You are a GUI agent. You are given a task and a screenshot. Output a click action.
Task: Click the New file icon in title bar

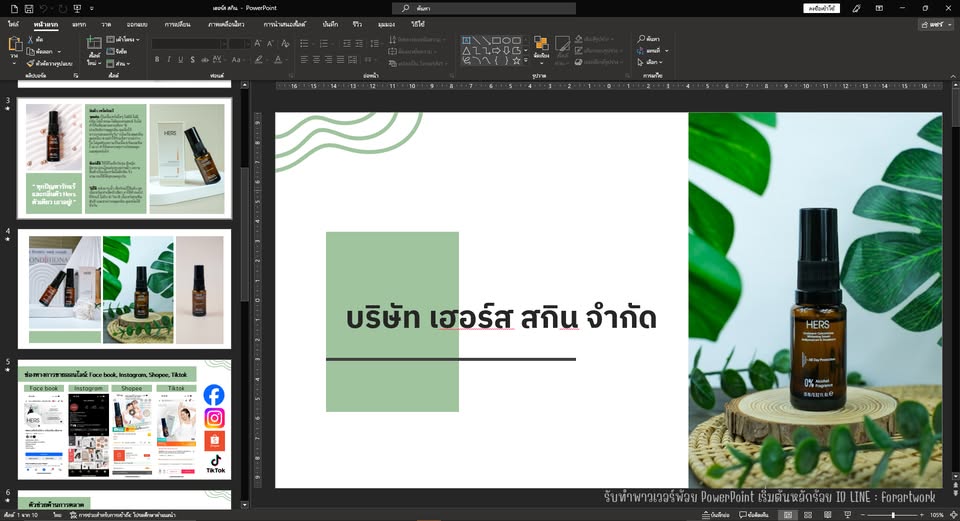pyautogui.click(x=14, y=9)
